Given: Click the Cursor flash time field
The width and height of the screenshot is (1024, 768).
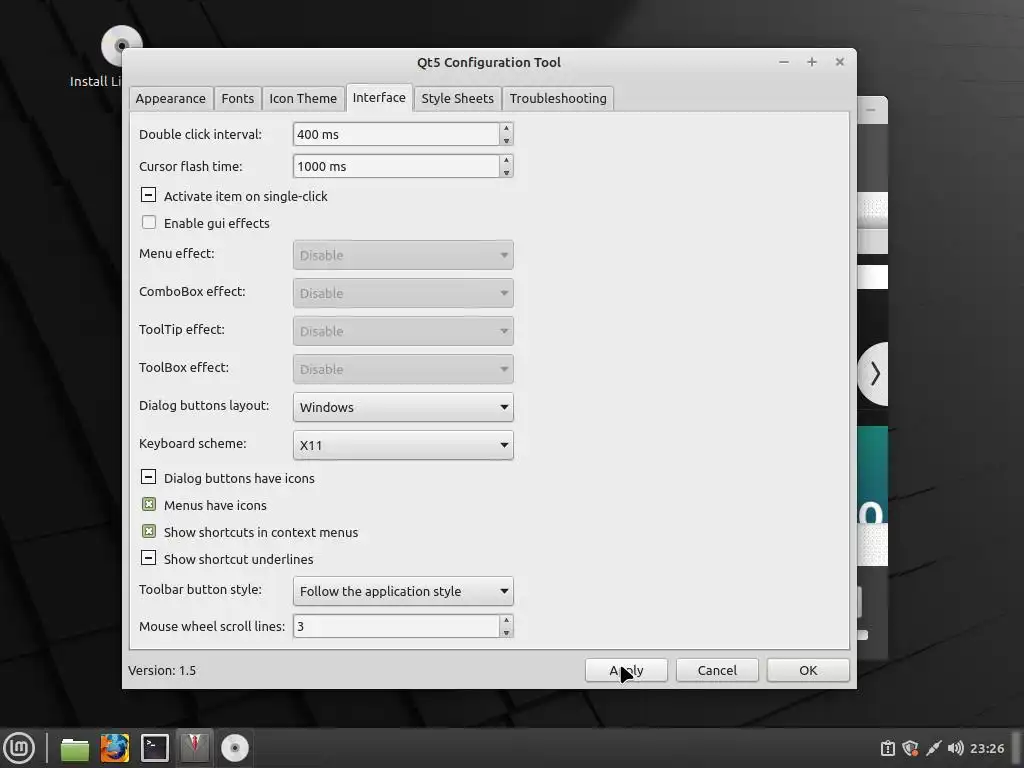Looking at the screenshot, I should coord(396,166).
